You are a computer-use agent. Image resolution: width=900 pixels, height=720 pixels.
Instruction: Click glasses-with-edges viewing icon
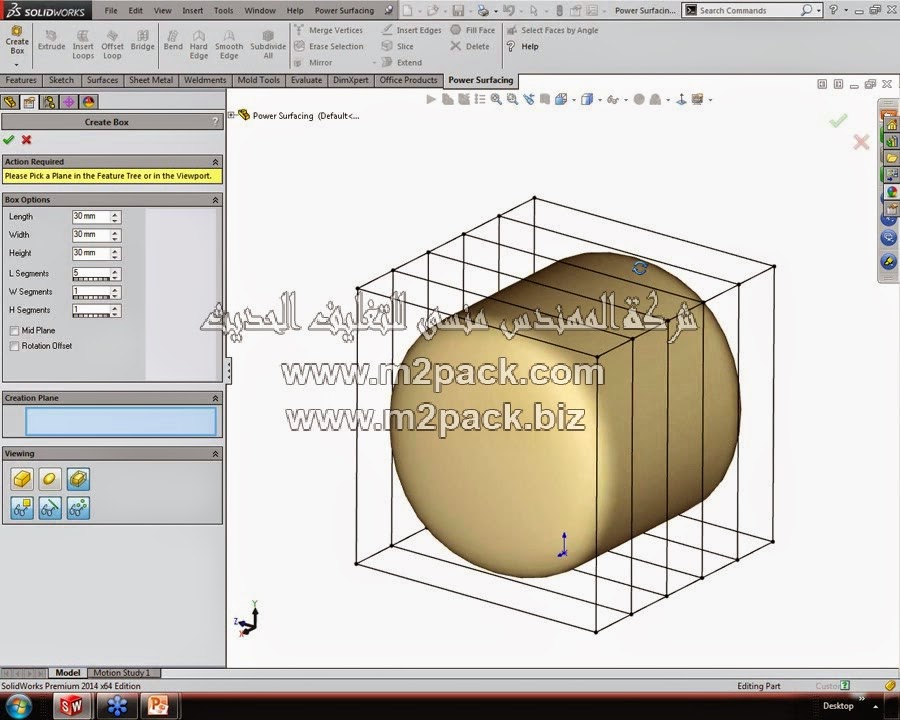click(50, 508)
